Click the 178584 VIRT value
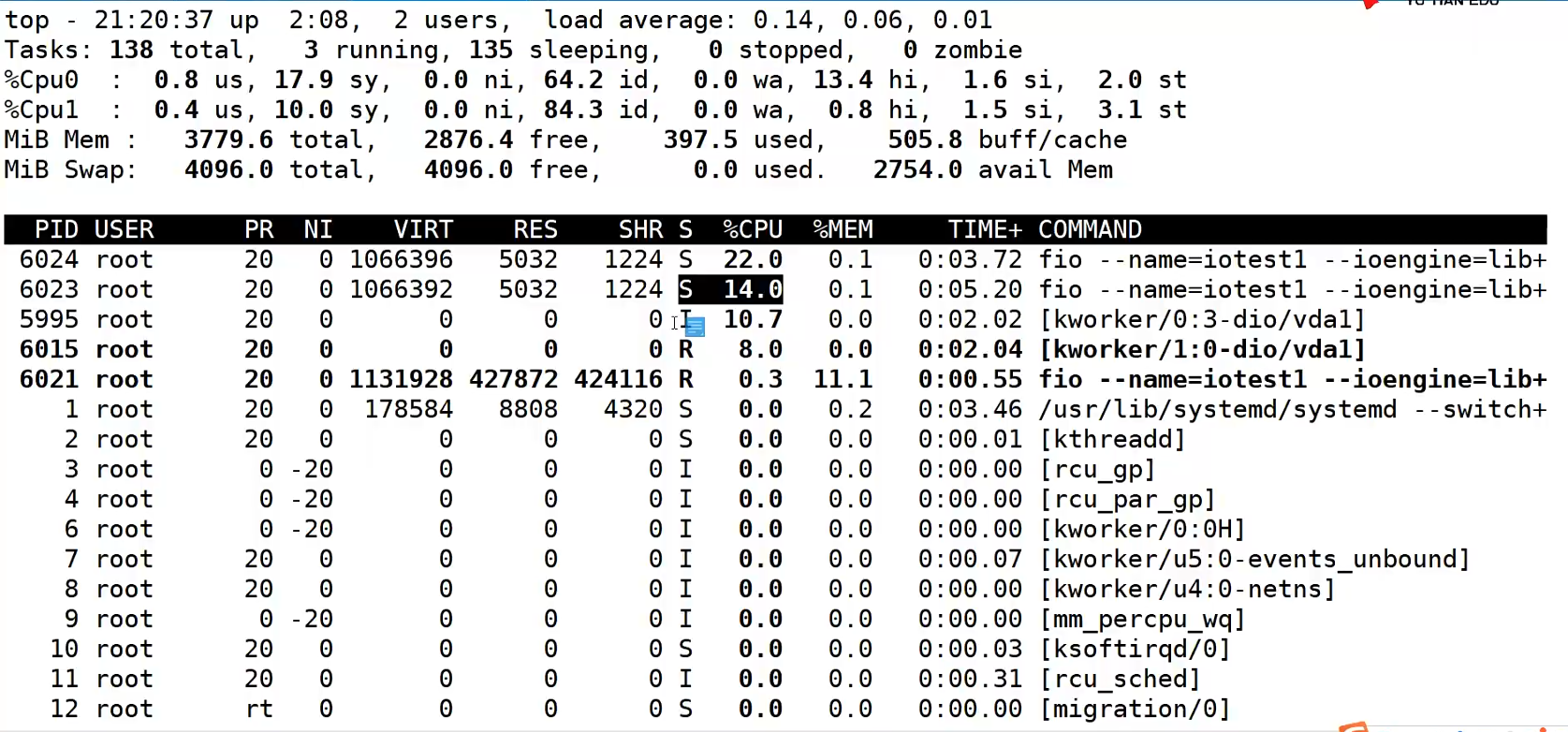This screenshot has width=1568, height=732. pos(408,409)
